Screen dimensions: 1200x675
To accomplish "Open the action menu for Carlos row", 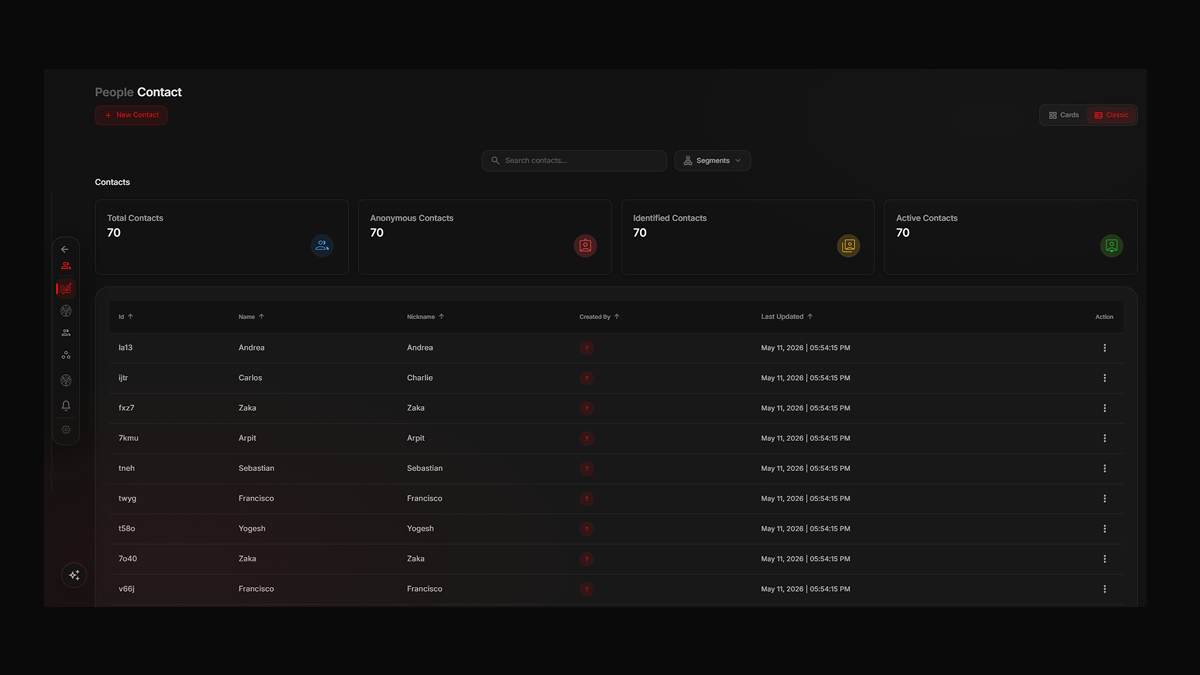I will 1104,378.
